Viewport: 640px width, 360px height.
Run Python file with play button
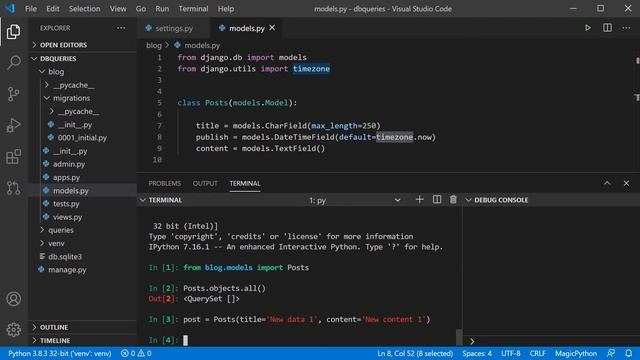click(x=588, y=28)
